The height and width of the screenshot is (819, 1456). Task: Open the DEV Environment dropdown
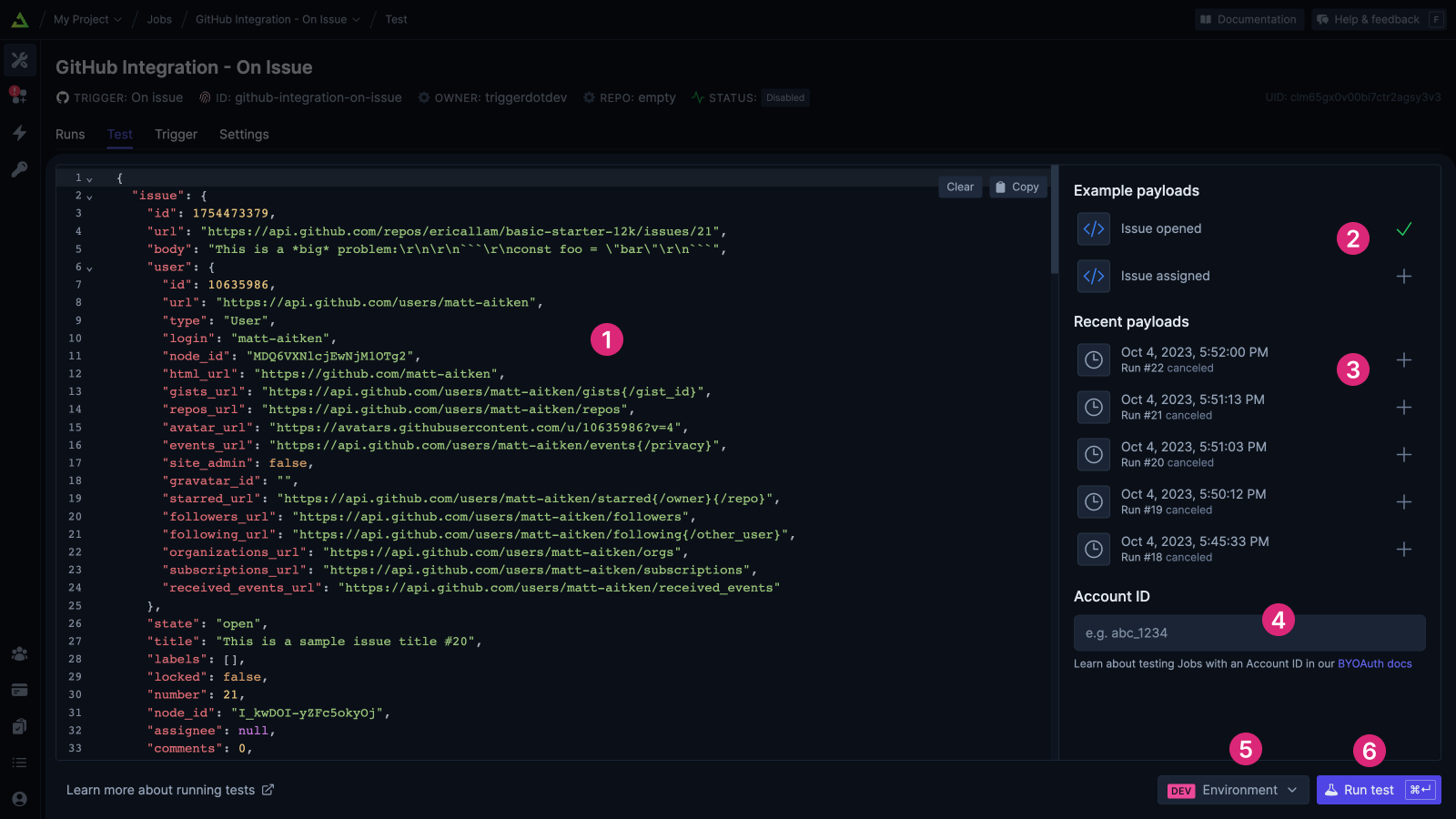pyautogui.click(x=1233, y=790)
